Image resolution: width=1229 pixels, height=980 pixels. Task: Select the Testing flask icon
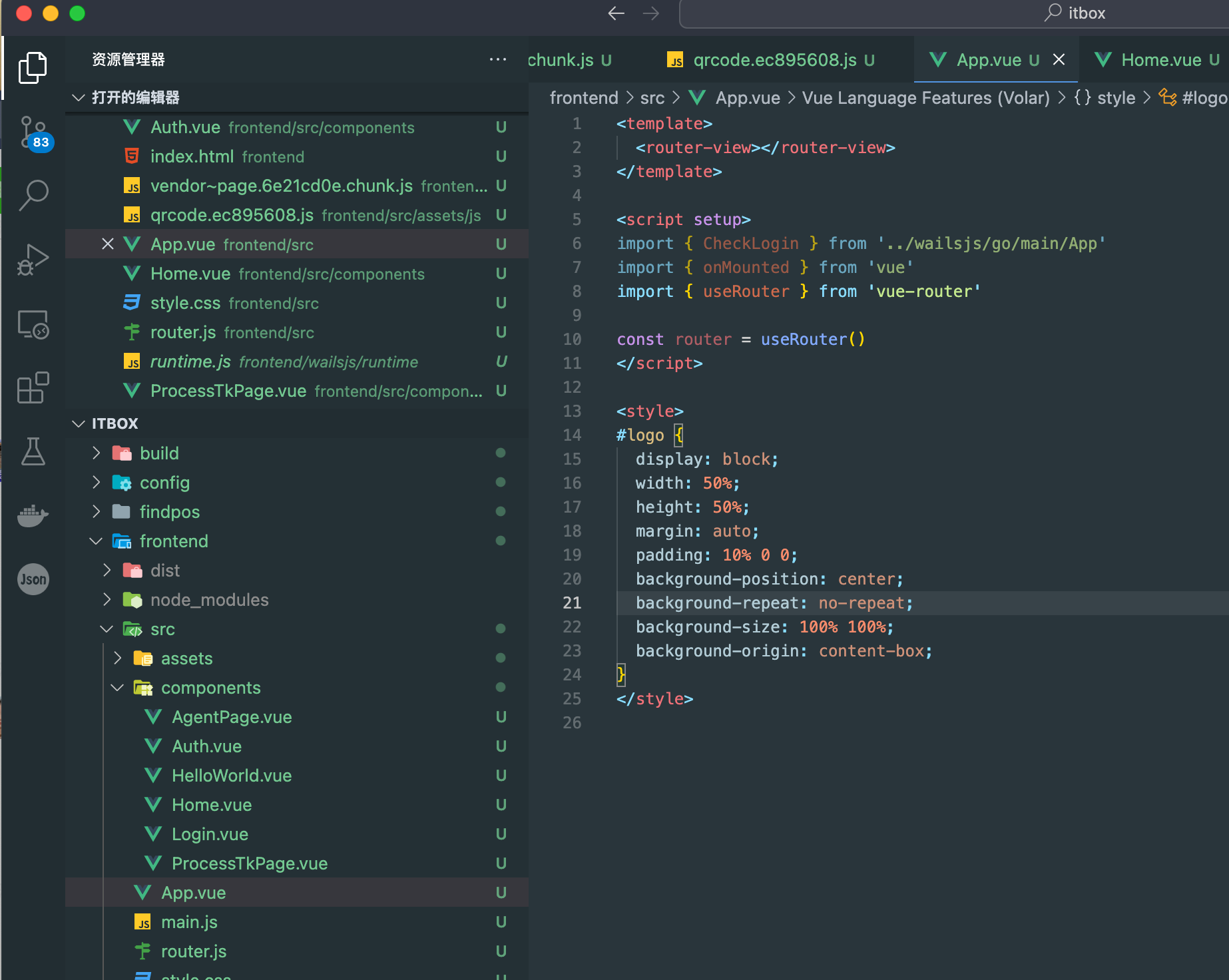pyautogui.click(x=33, y=451)
